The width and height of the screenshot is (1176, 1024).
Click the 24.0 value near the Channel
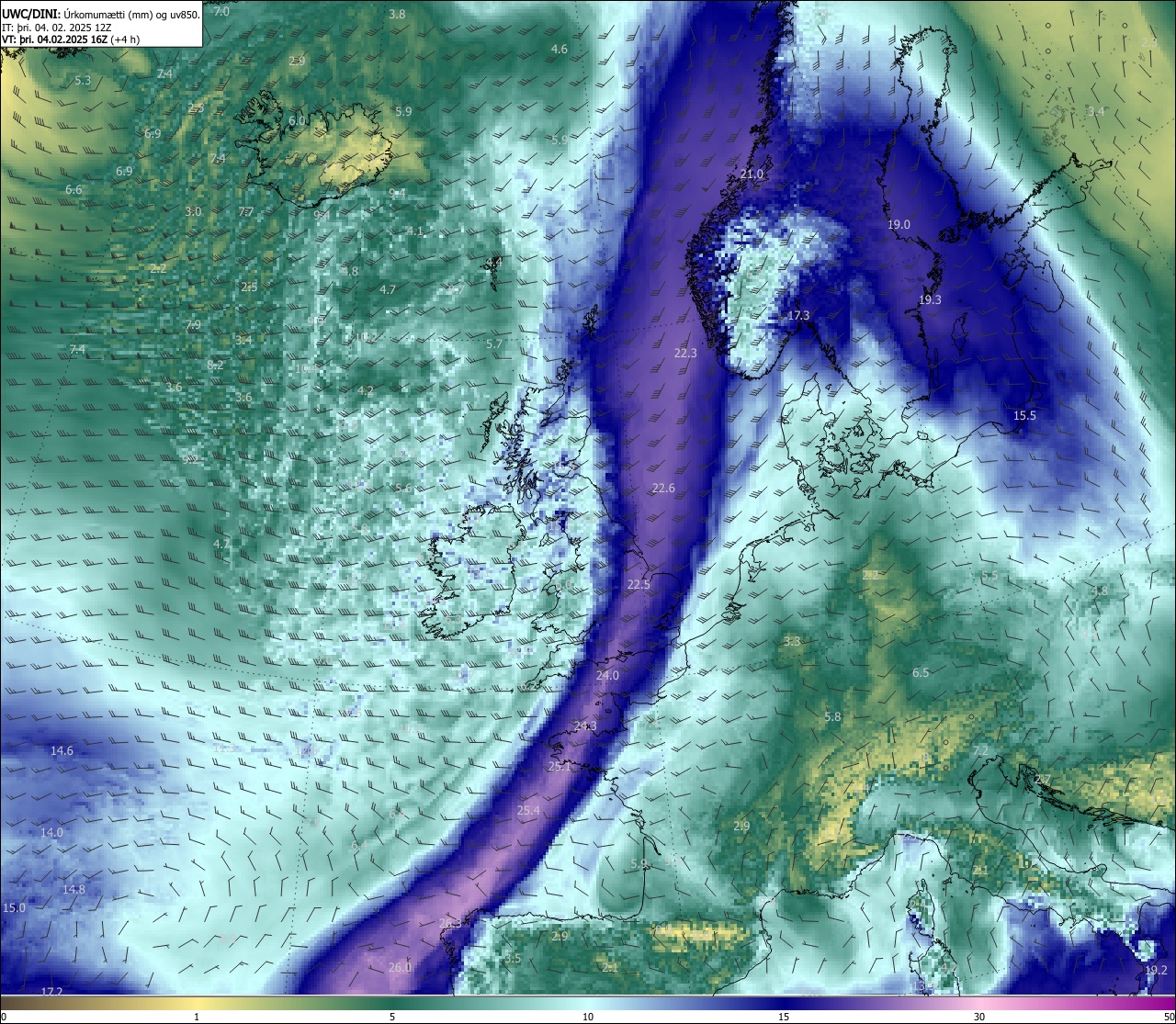pyautogui.click(x=607, y=675)
